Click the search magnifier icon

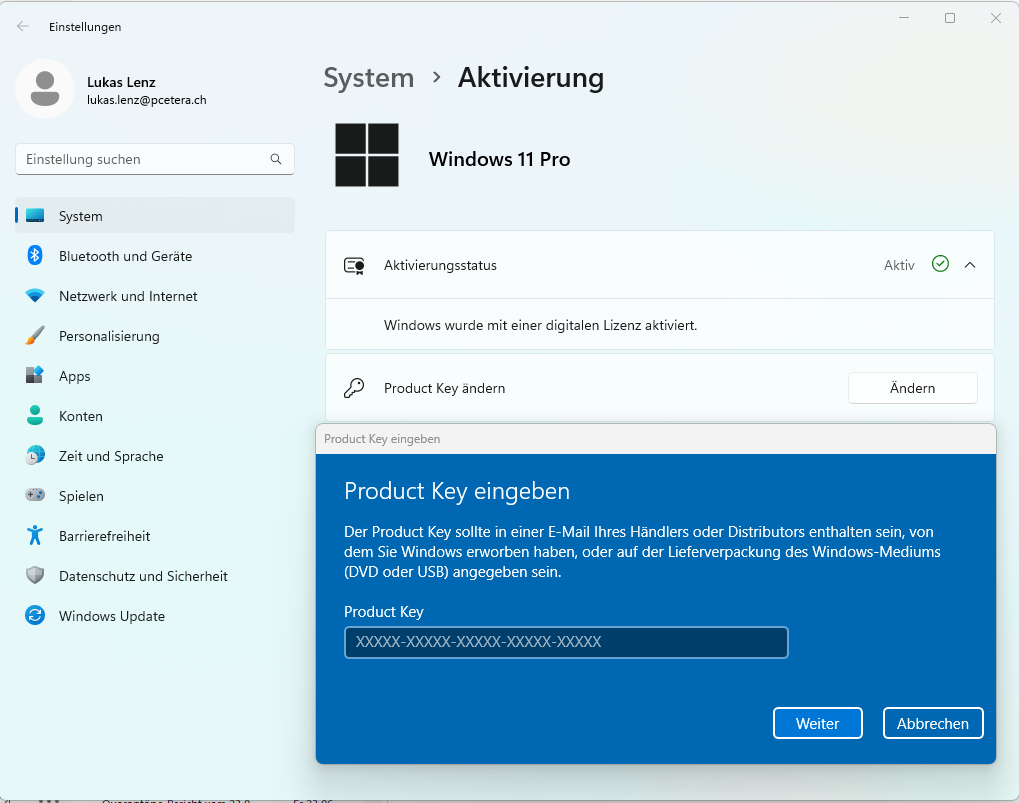point(276,159)
